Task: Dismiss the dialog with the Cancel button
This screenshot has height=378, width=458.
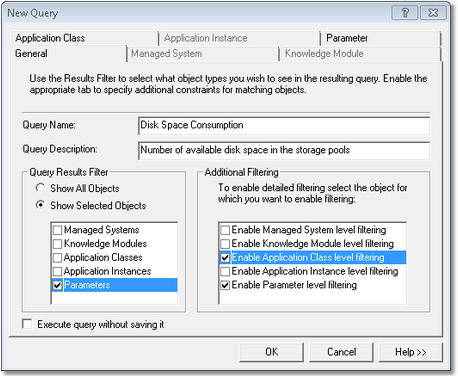Action: click(x=341, y=352)
